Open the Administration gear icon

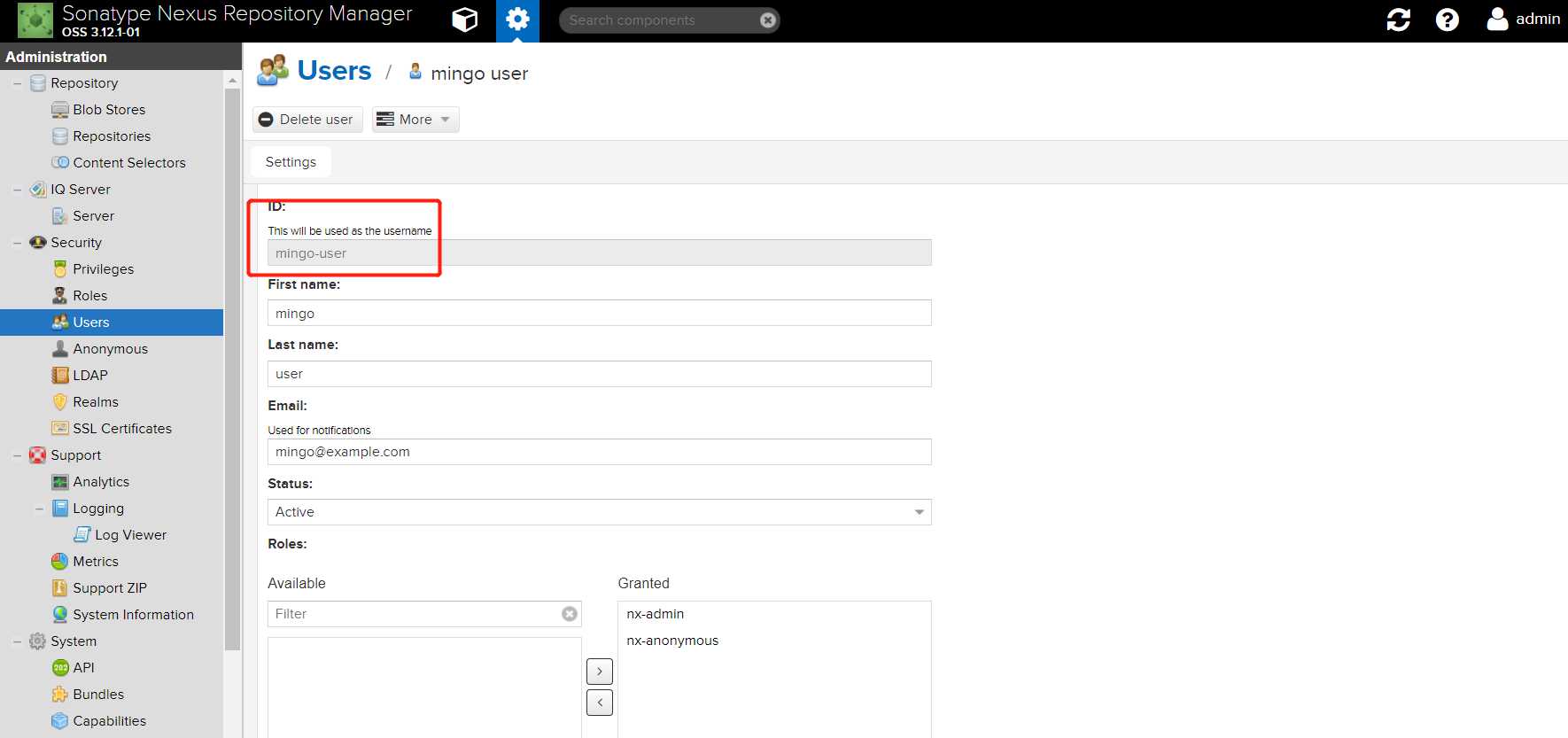click(517, 19)
